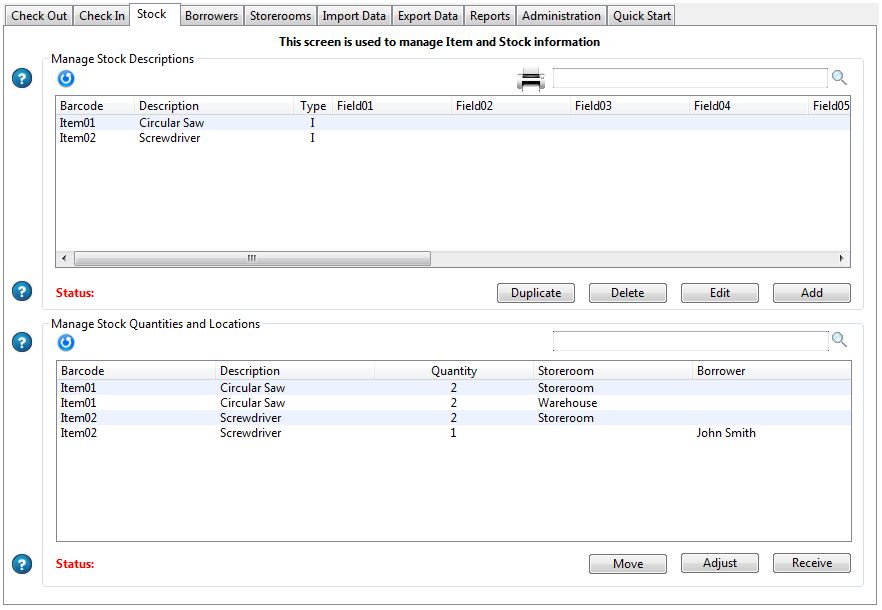Click refresh icon in Stock Quantities section
This screenshot has width=882, height=610.
[66, 343]
